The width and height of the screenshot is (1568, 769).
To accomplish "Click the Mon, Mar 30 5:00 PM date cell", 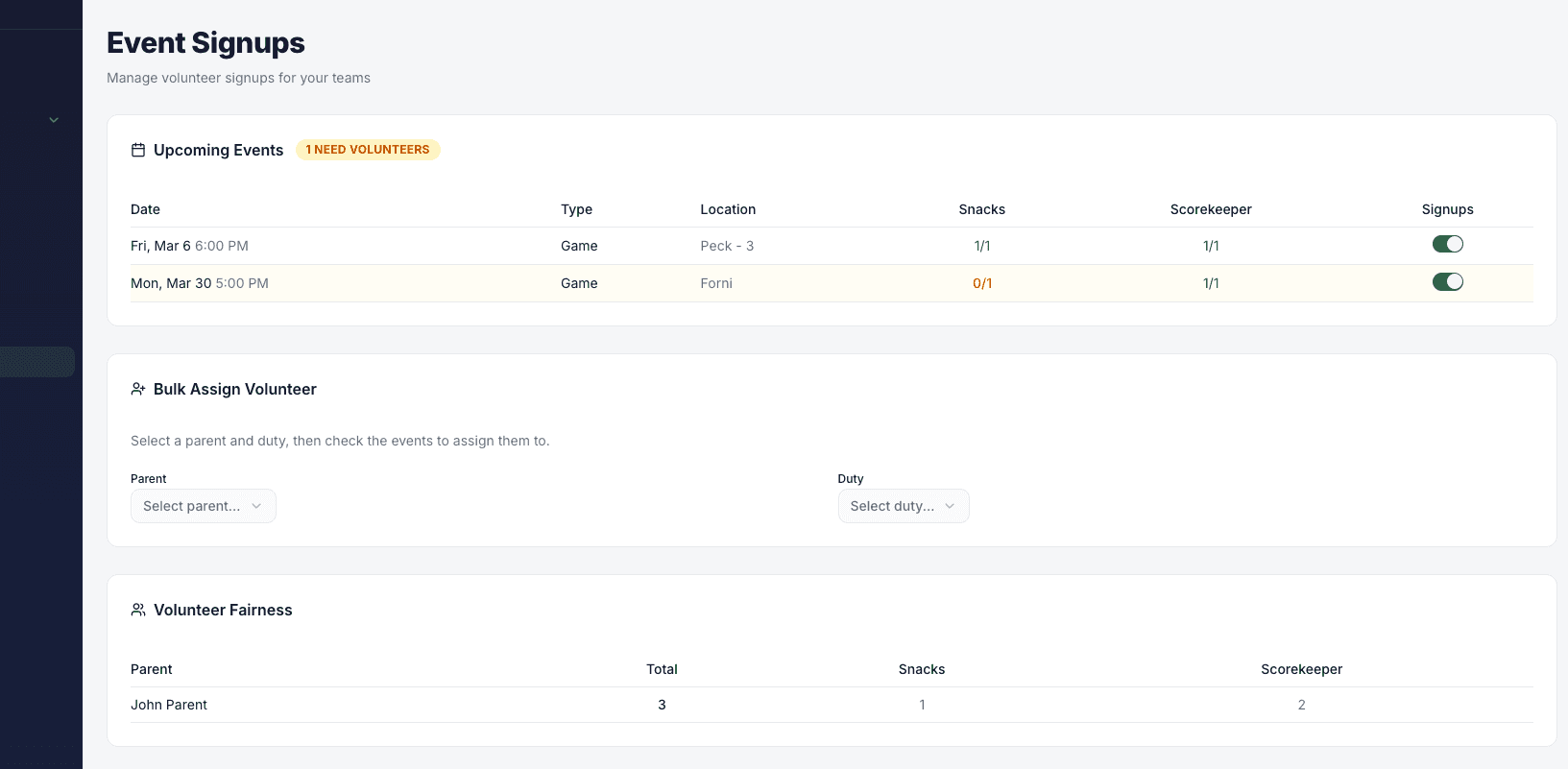I will click(x=200, y=283).
